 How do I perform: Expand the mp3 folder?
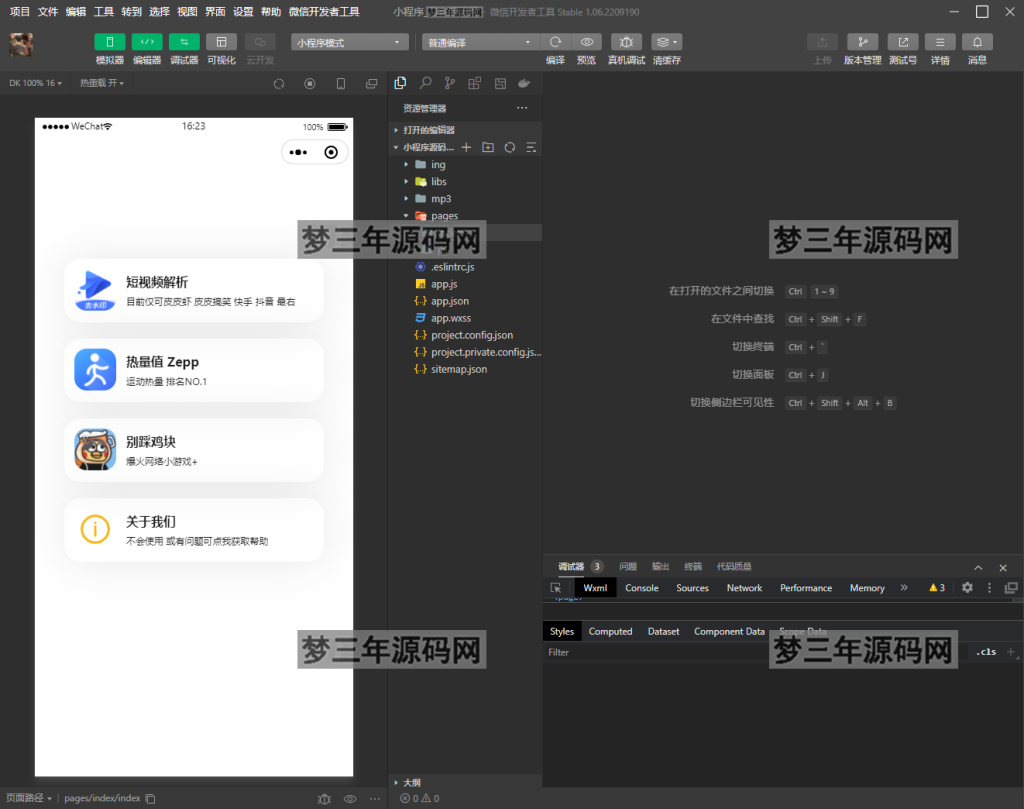click(x=465, y=198)
